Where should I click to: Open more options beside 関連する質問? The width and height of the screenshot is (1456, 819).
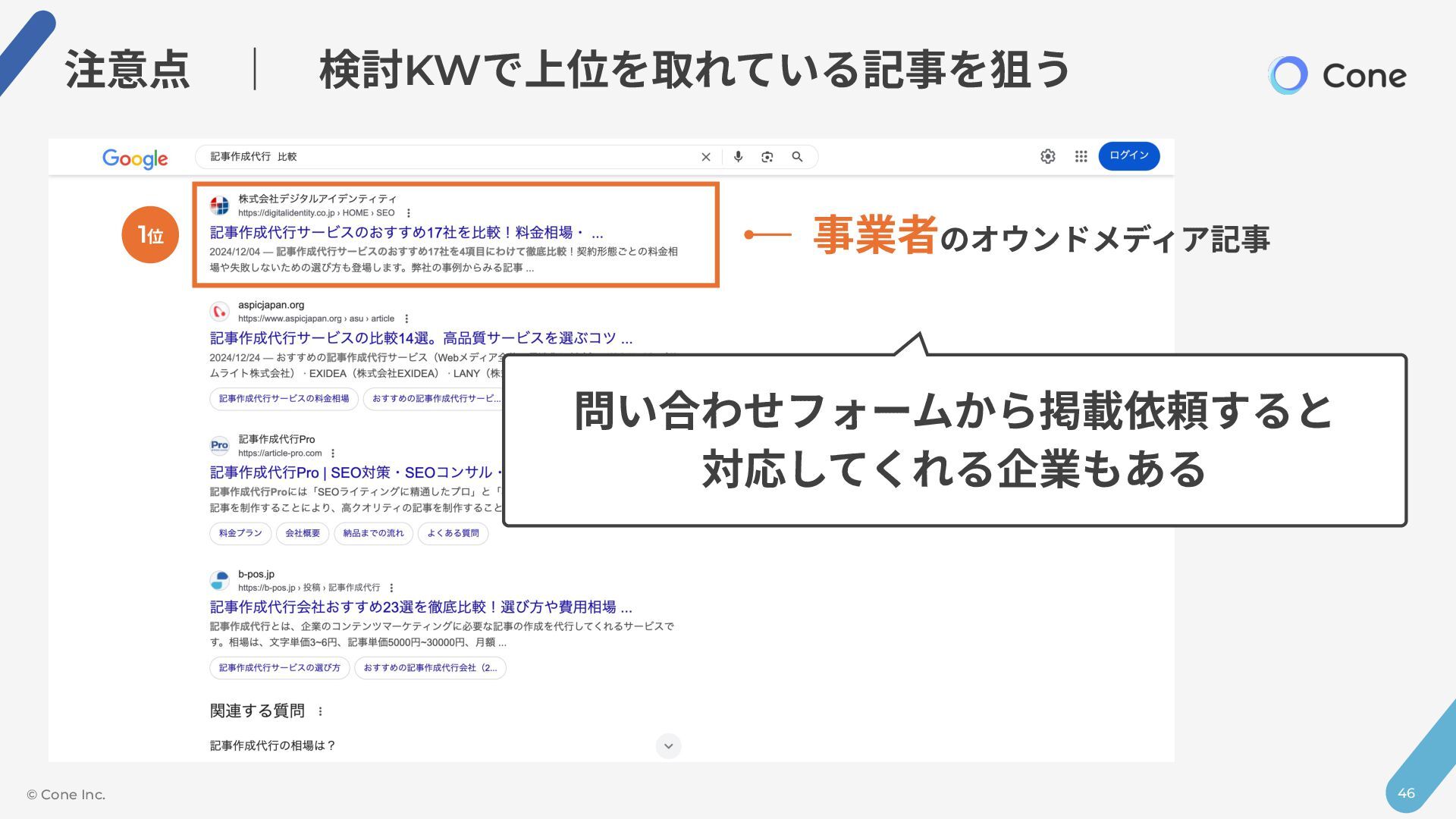321,711
